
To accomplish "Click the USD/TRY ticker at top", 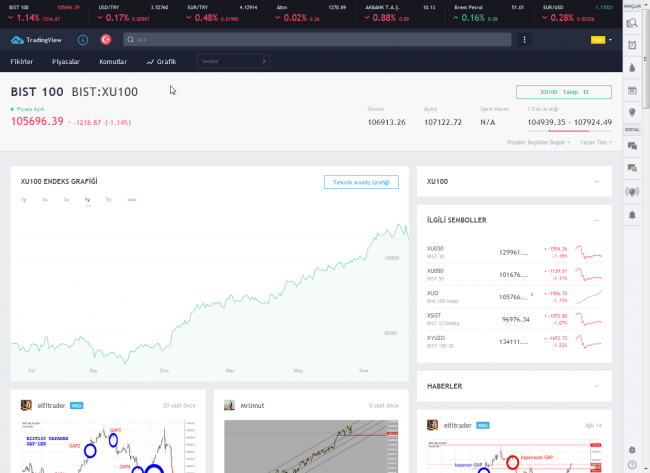I will [133, 13].
